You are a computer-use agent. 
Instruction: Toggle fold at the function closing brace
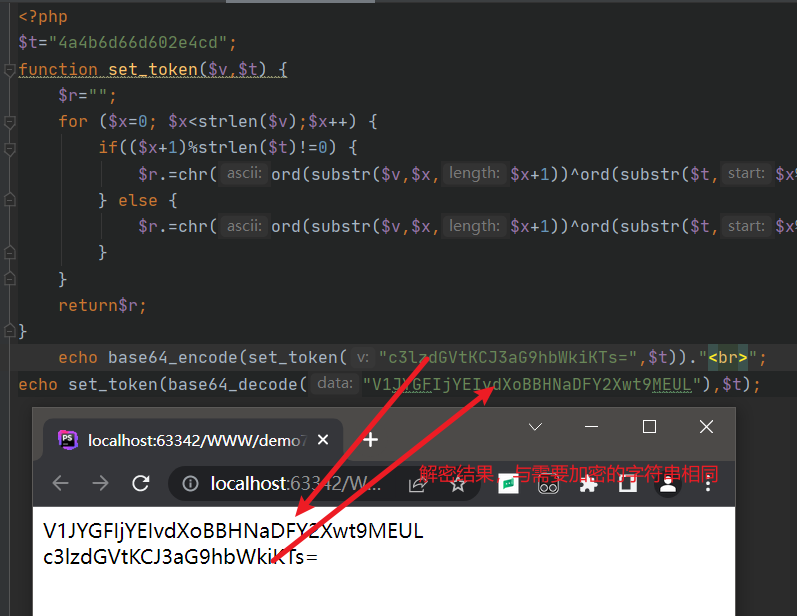click(9, 331)
